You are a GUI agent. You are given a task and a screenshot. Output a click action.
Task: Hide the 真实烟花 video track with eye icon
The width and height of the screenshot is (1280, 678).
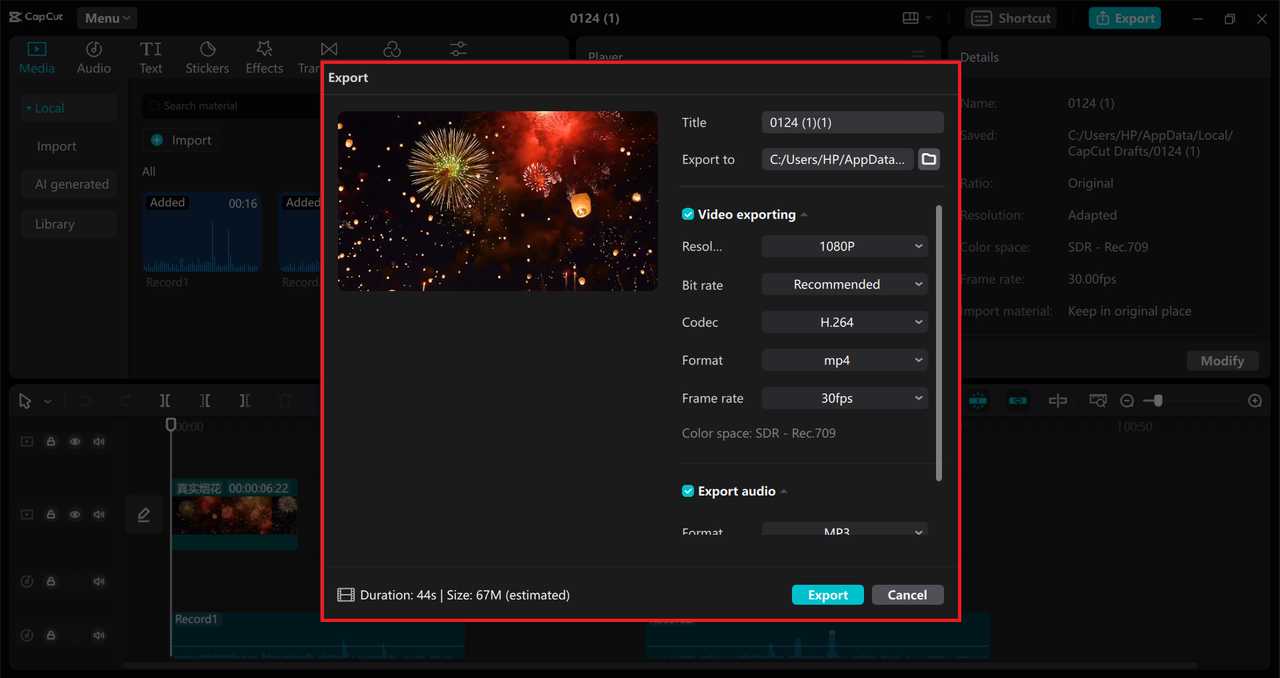tap(75, 514)
